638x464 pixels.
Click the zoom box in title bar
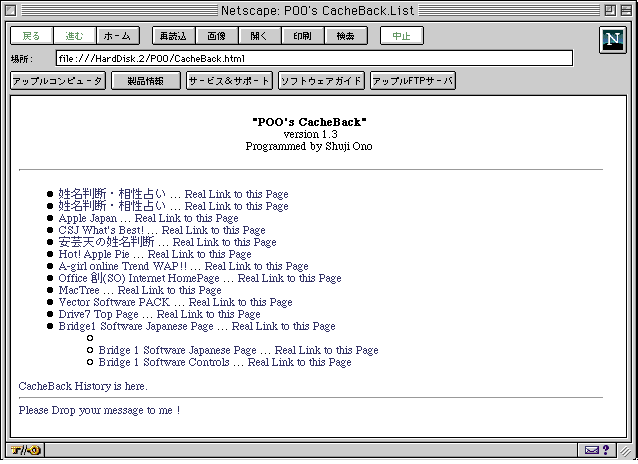click(610, 10)
